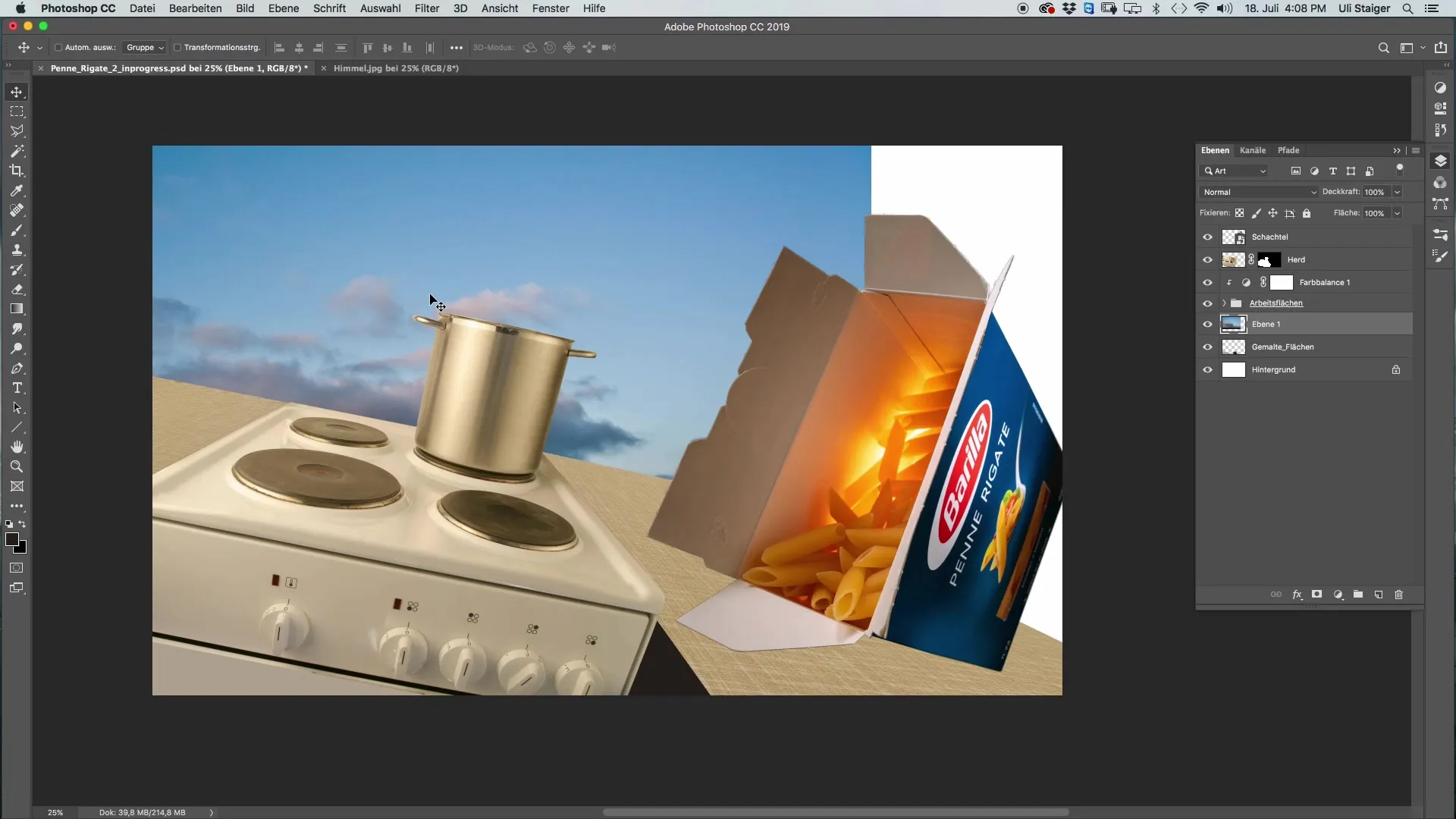1456x819 pixels.
Task: Hide the Farbbalance 1 adjustment layer
Action: [1207, 282]
